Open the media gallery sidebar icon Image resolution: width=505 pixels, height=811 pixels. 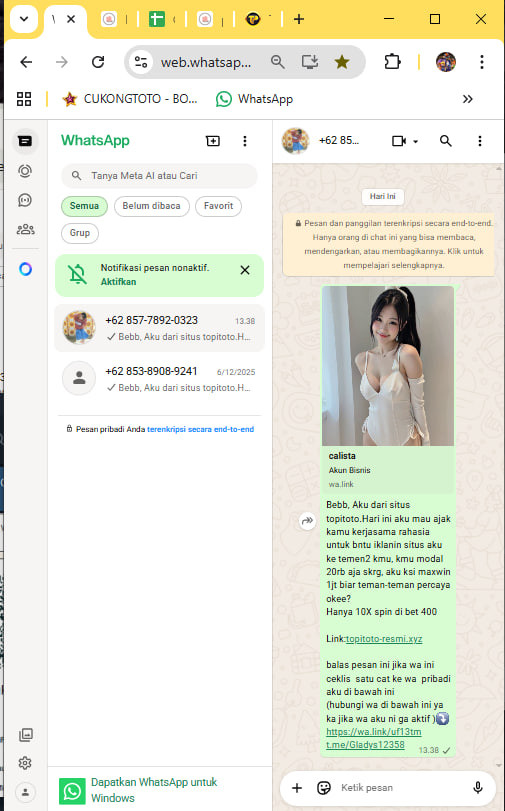25,735
